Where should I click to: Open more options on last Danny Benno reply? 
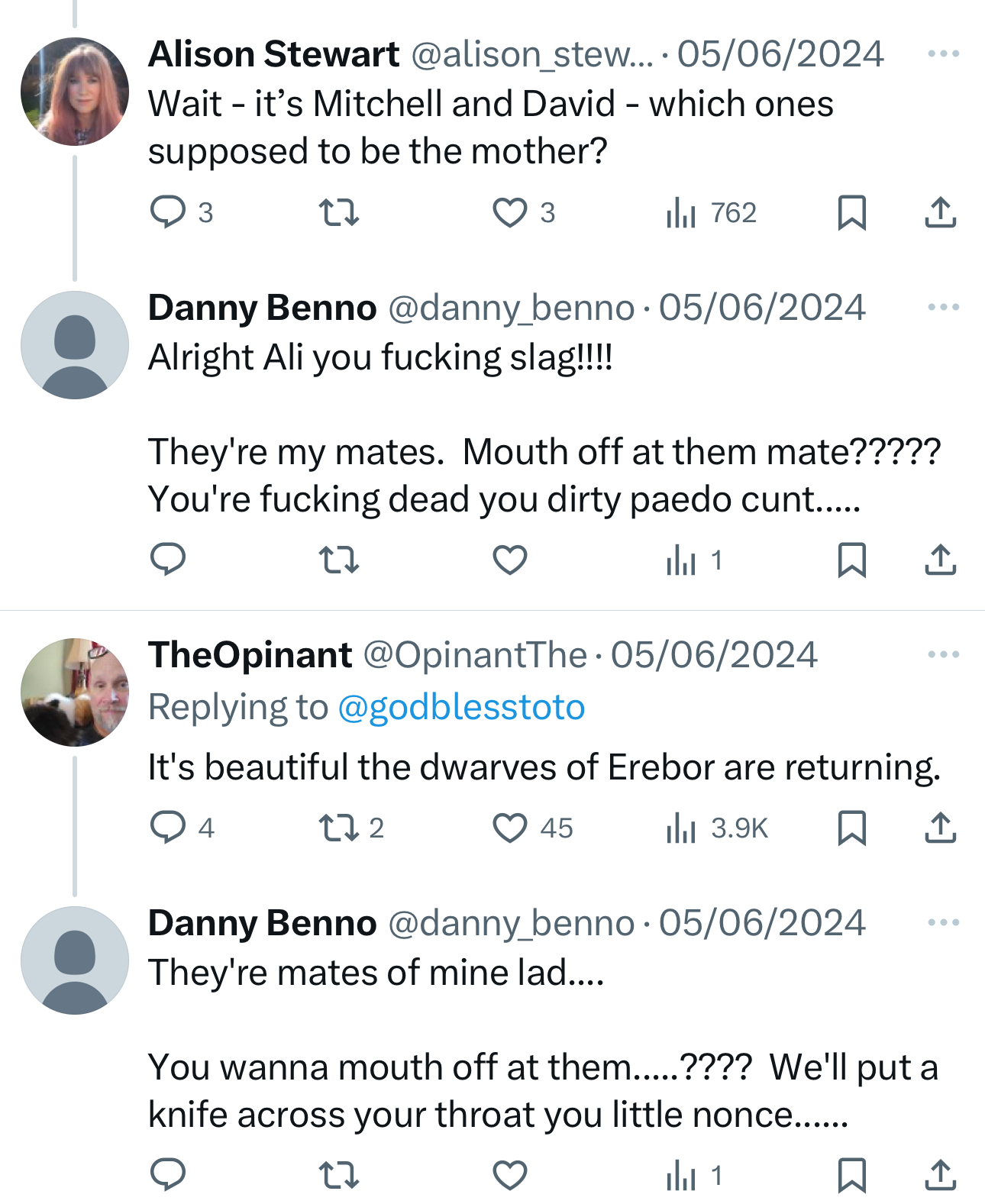coord(943,922)
